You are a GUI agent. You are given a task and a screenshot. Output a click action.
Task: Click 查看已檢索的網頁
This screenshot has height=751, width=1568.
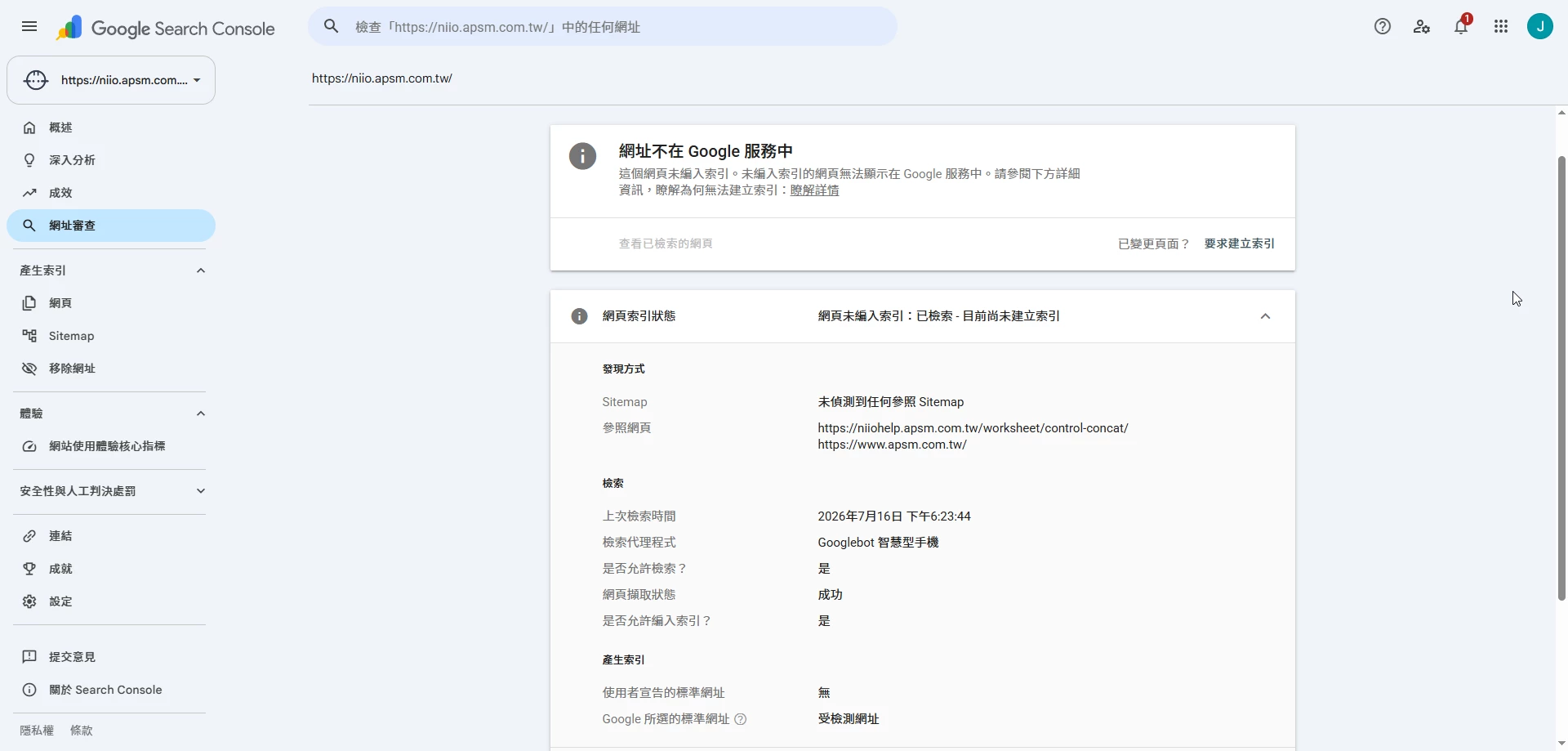666,244
